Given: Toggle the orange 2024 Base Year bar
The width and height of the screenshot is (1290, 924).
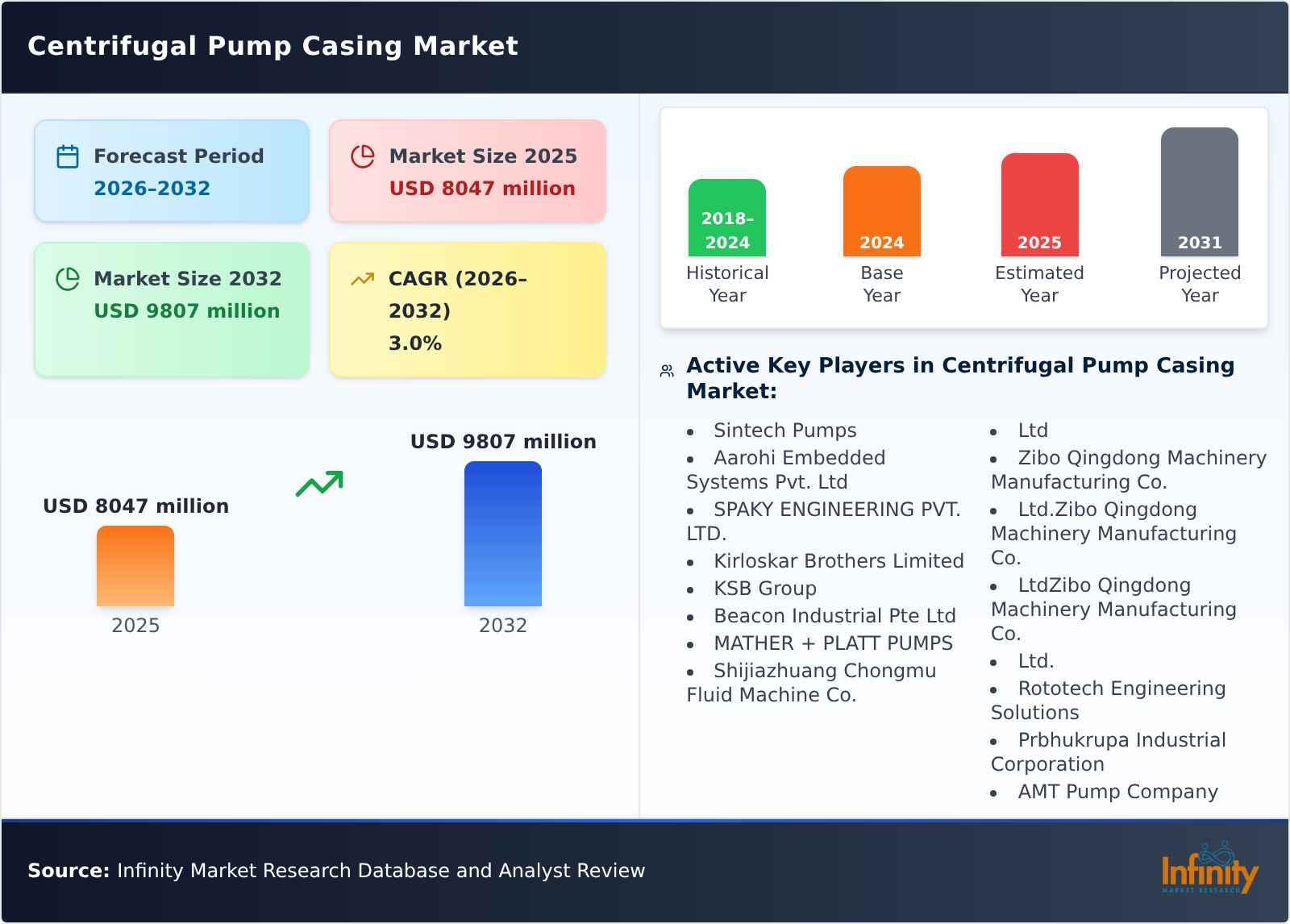Looking at the screenshot, I should point(881,211).
